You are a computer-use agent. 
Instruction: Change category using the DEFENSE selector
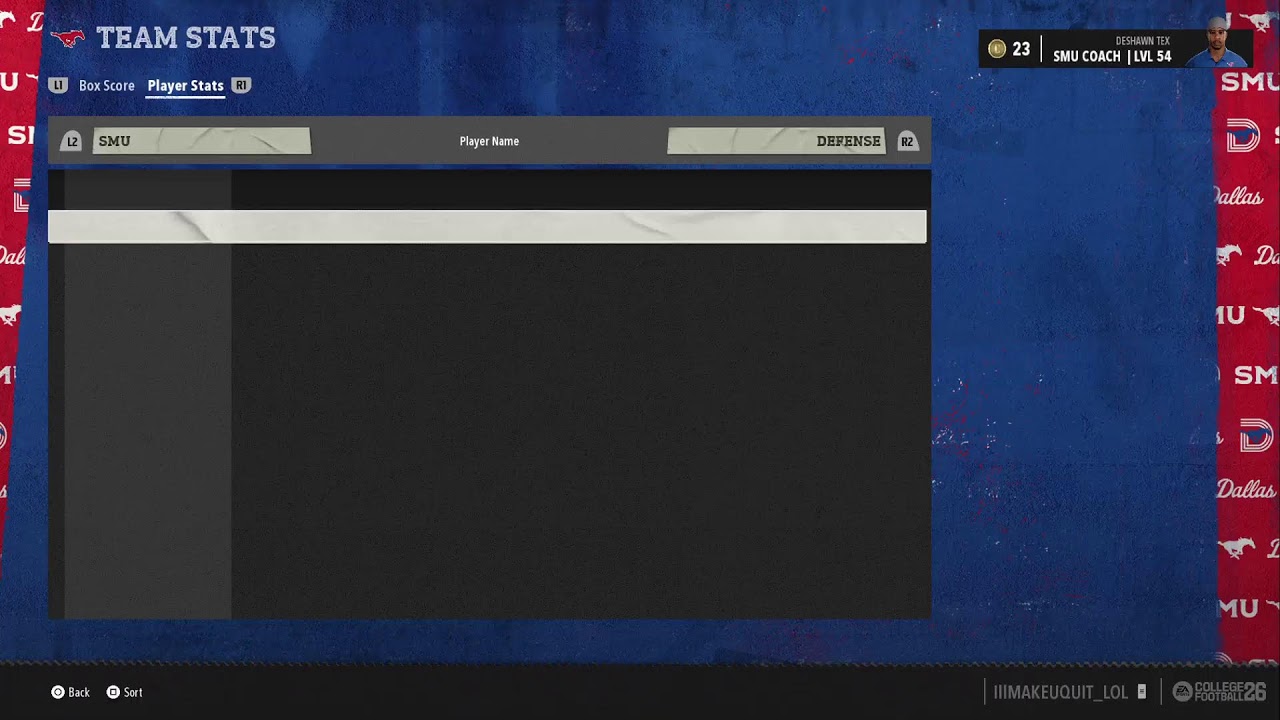[x=776, y=141]
